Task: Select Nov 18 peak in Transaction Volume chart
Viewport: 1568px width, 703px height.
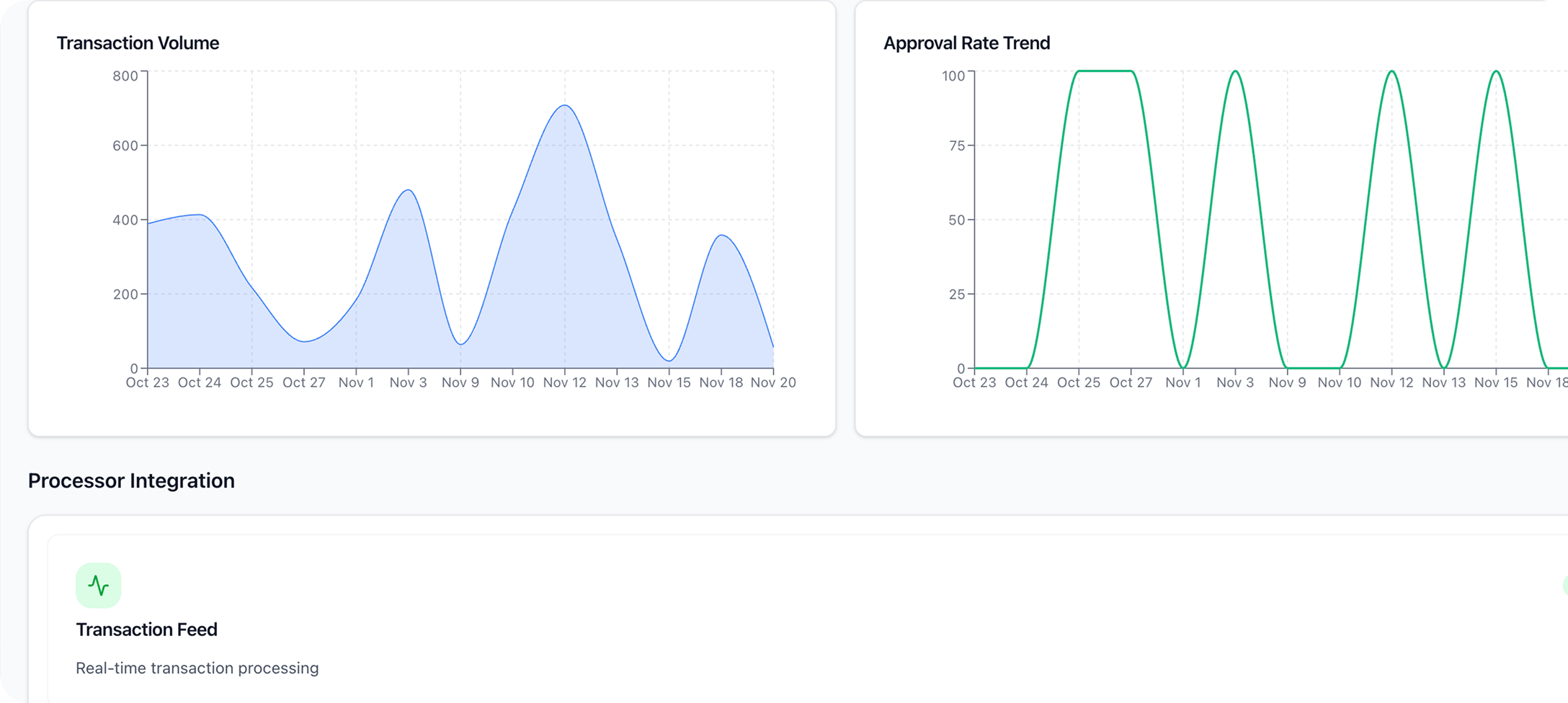Action: tap(721, 236)
